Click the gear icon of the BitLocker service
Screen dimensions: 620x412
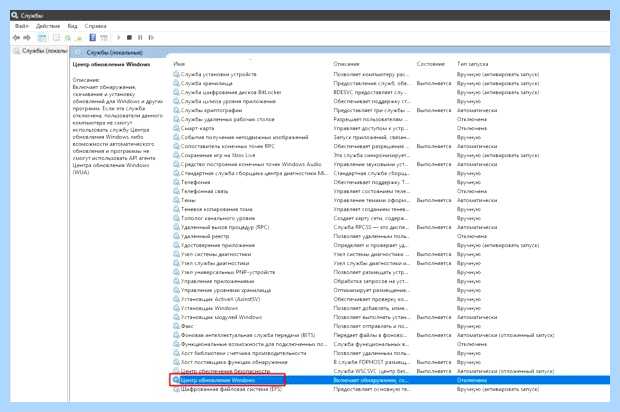tap(176, 92)
